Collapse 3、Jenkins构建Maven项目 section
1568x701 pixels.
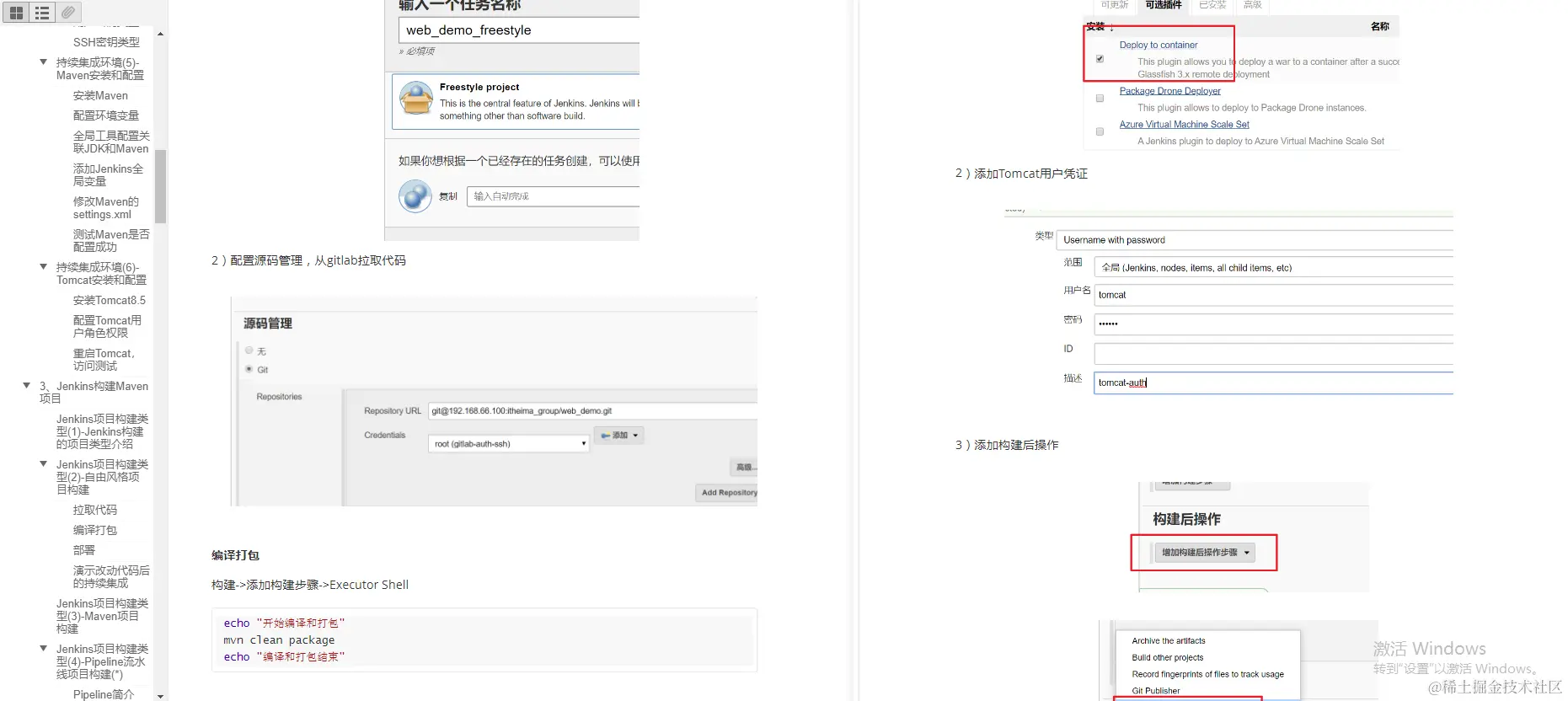pos(26,386)
